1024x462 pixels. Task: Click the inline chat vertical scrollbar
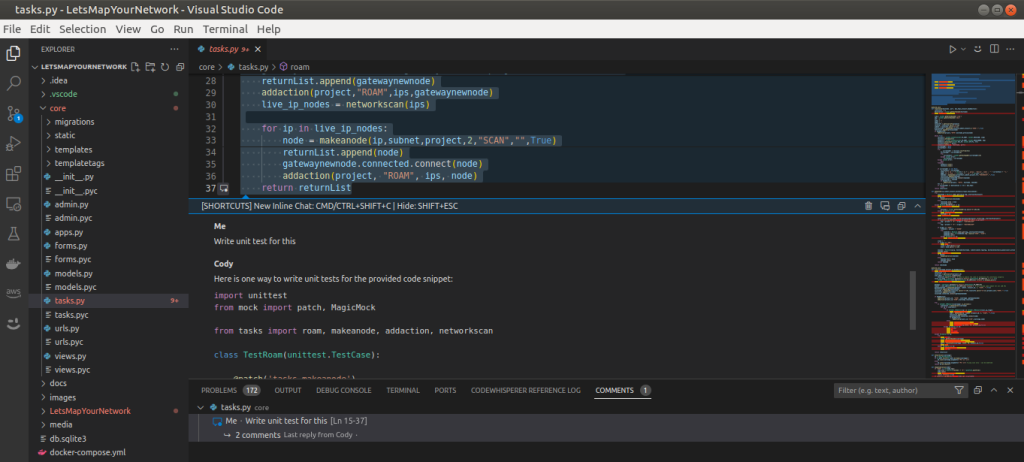[912, 302]
